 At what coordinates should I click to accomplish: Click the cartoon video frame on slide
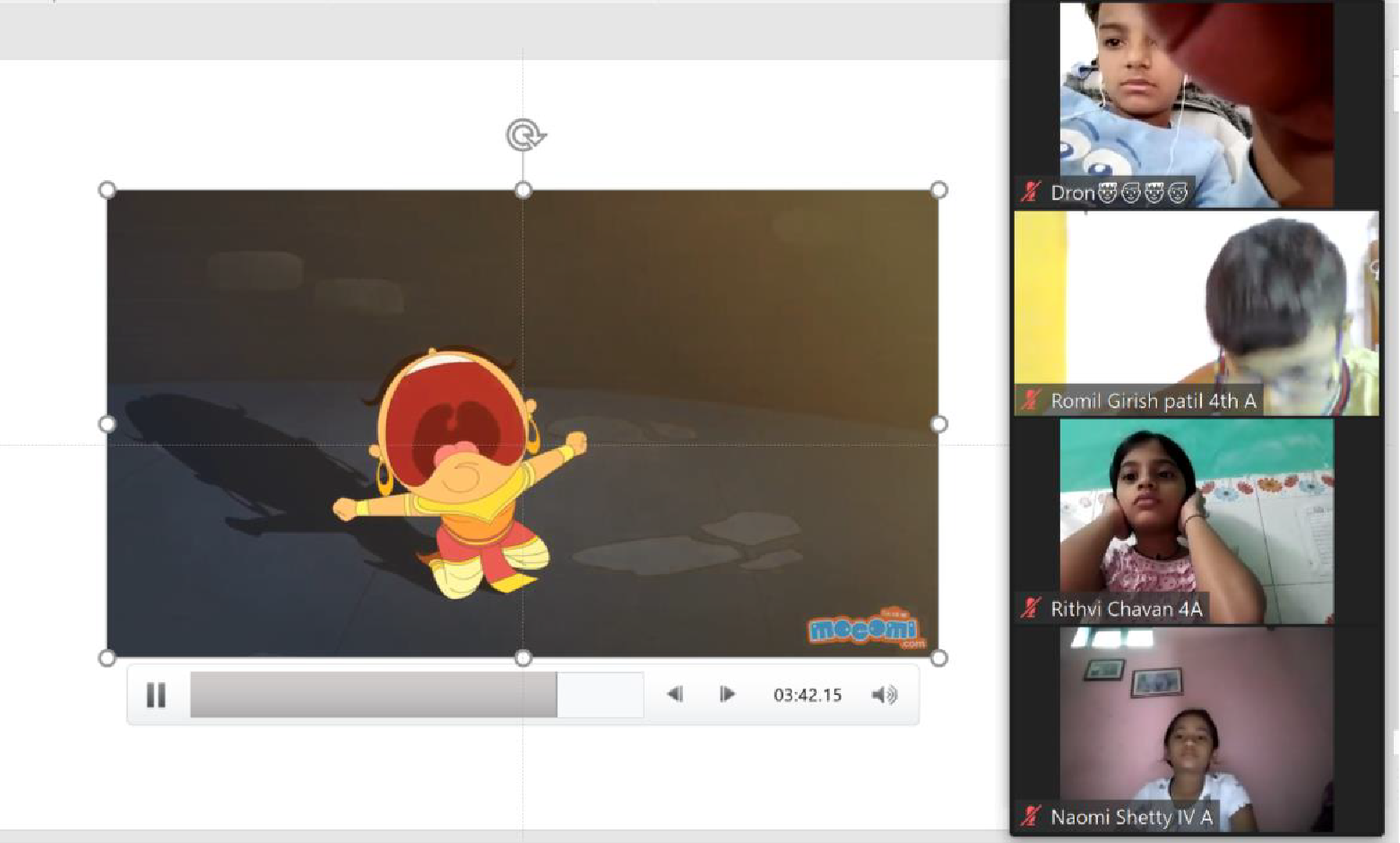click(x=523, y=424)
